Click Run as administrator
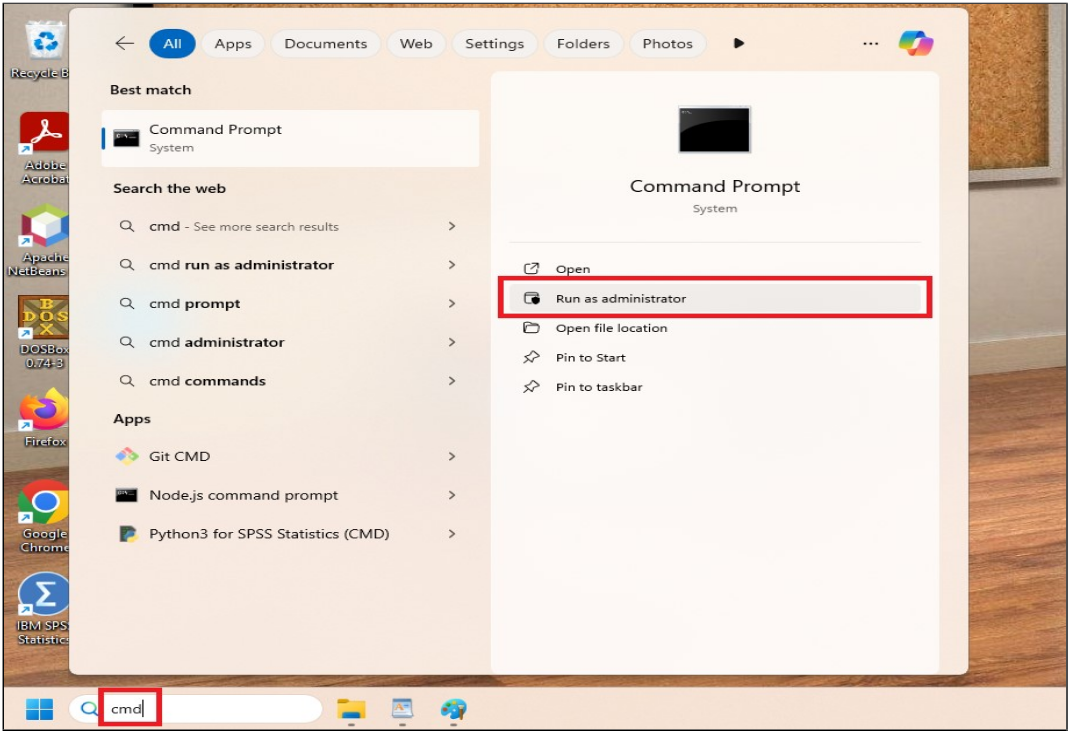The width and height of the screenshot is (1069, 733). coord(620,298)
